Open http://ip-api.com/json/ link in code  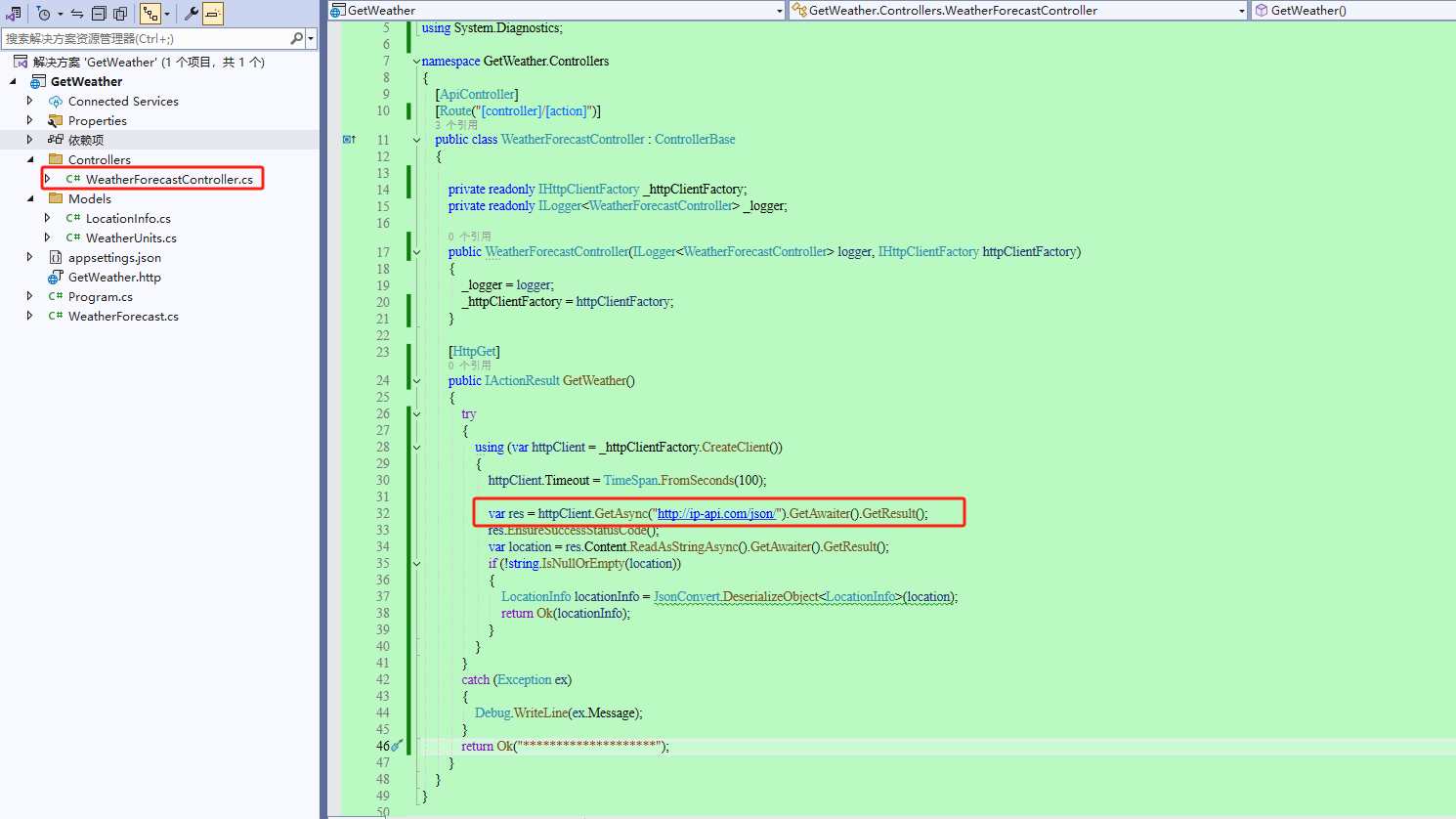(718, 513)
